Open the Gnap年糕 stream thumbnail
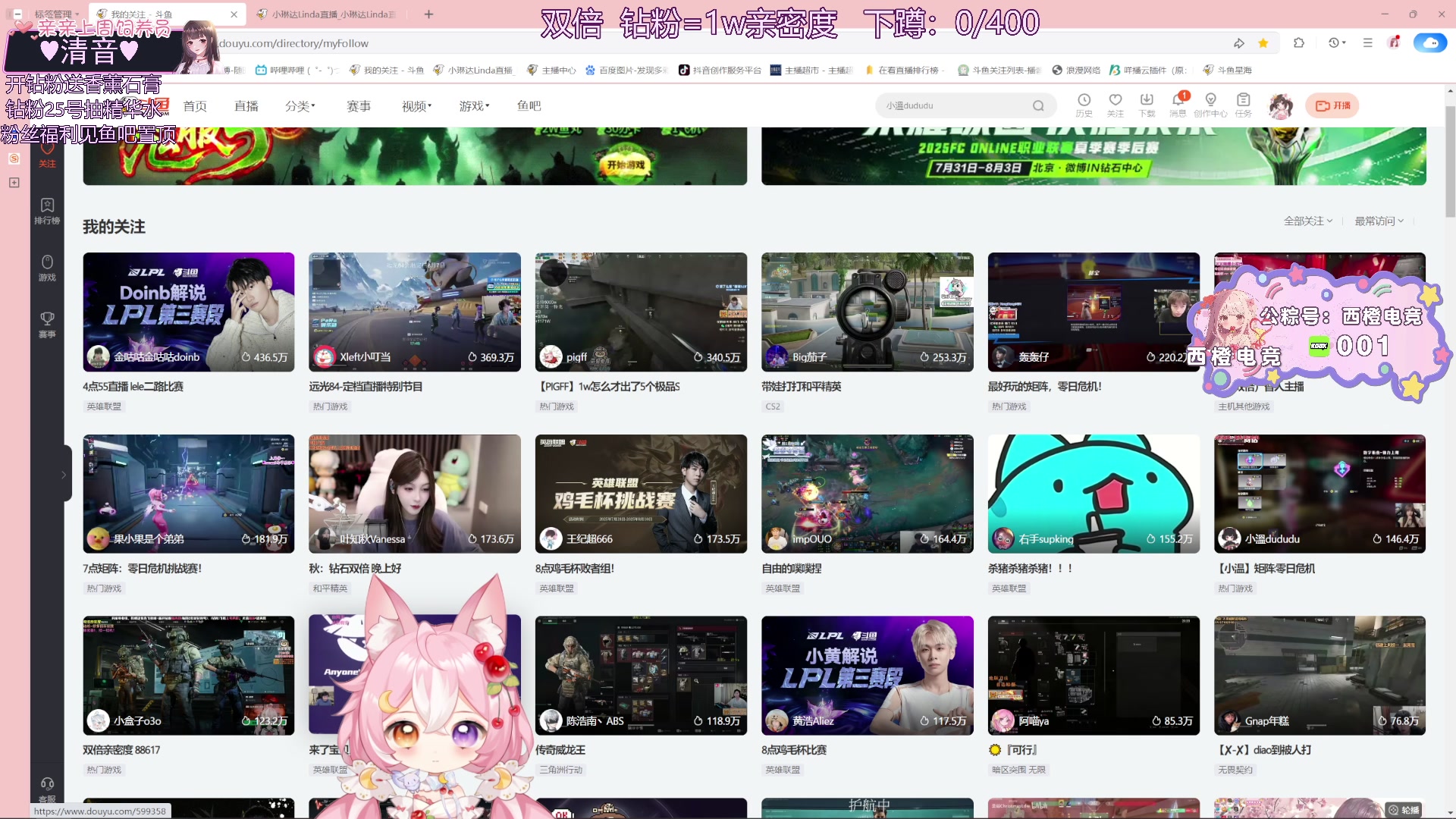Viewport: 1456px width, 819px height. pyautogui.click(x=1319, y=676)
